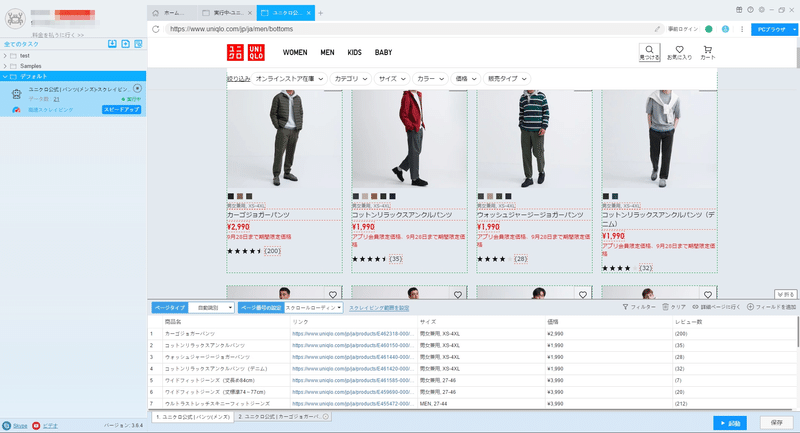Select bottom tab 1. ユニクロ公式 パンツ(メンズ)
This screenshot has height=433, width=800.
click(x=192, y=417)
